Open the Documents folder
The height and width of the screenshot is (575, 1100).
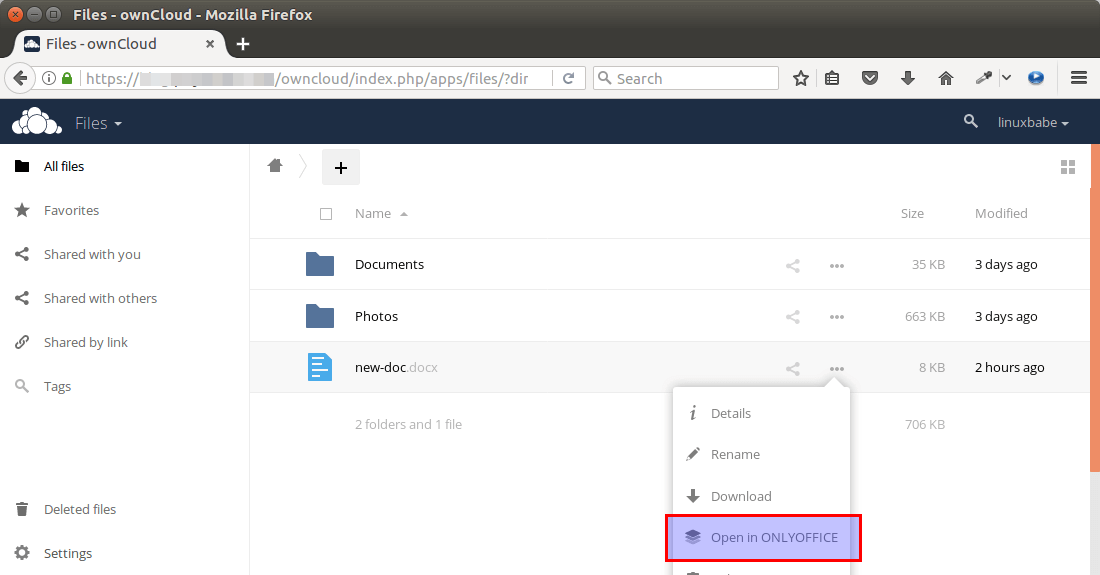[x=389, y=265]
